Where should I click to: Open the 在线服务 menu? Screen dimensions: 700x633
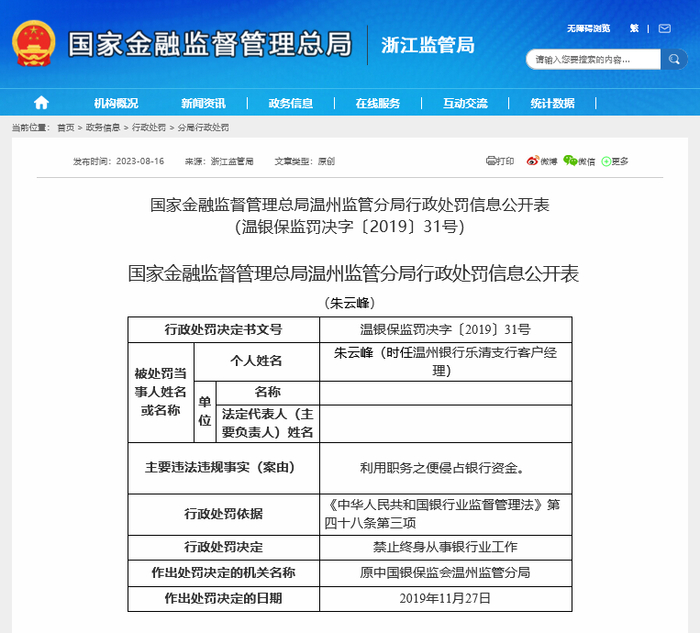coord(378,103)
